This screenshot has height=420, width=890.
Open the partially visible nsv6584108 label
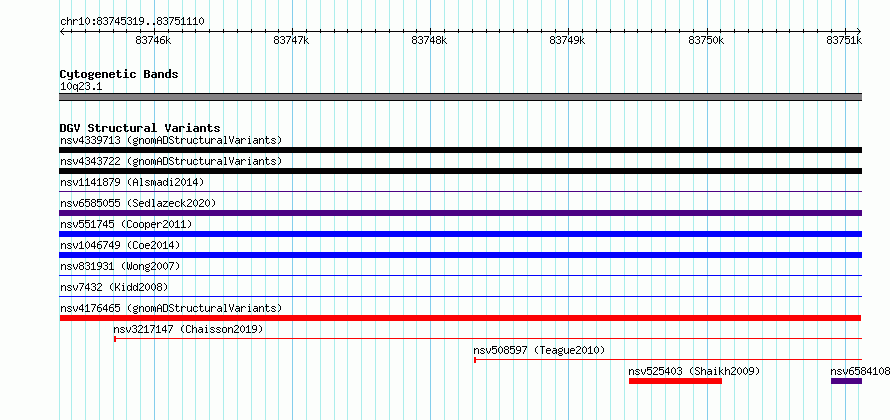[x=860, y=371]
